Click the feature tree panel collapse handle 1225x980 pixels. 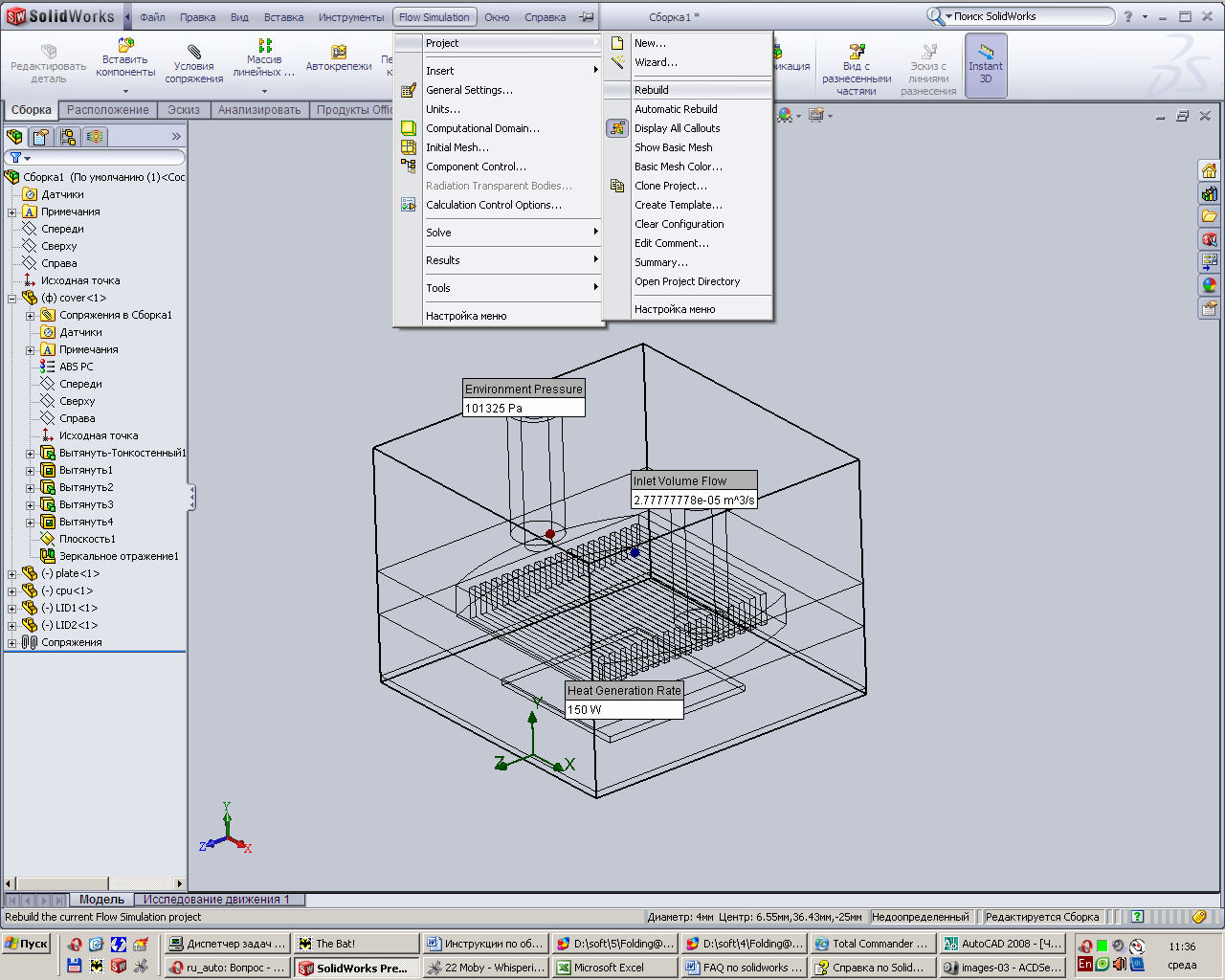(x=191, y=497)
